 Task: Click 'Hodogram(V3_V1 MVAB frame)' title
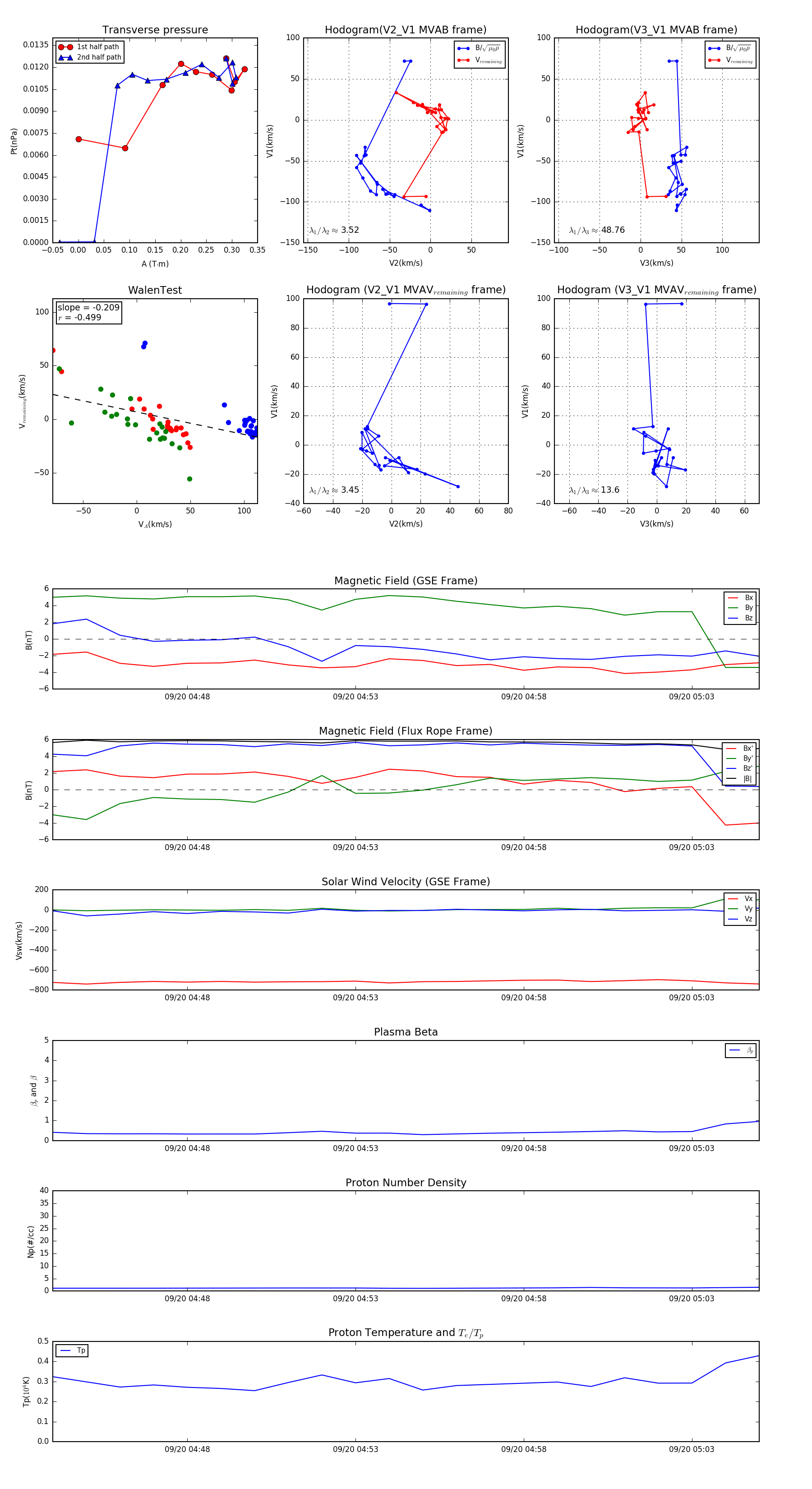point(656,30)
